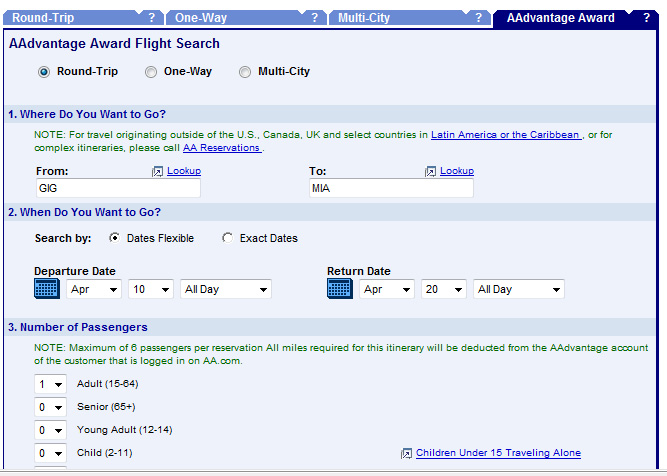Viewport: 667px width, 476px height.
Task: Open departure day dropdown showing 10
Action: tap(151, 289)
